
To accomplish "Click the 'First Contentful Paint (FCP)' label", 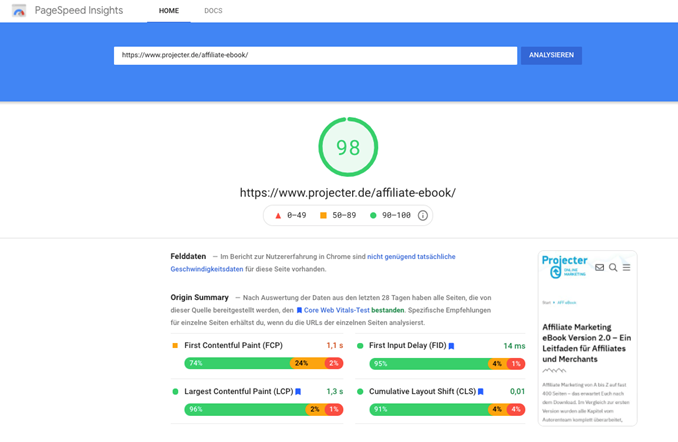I will coord(233,346).
